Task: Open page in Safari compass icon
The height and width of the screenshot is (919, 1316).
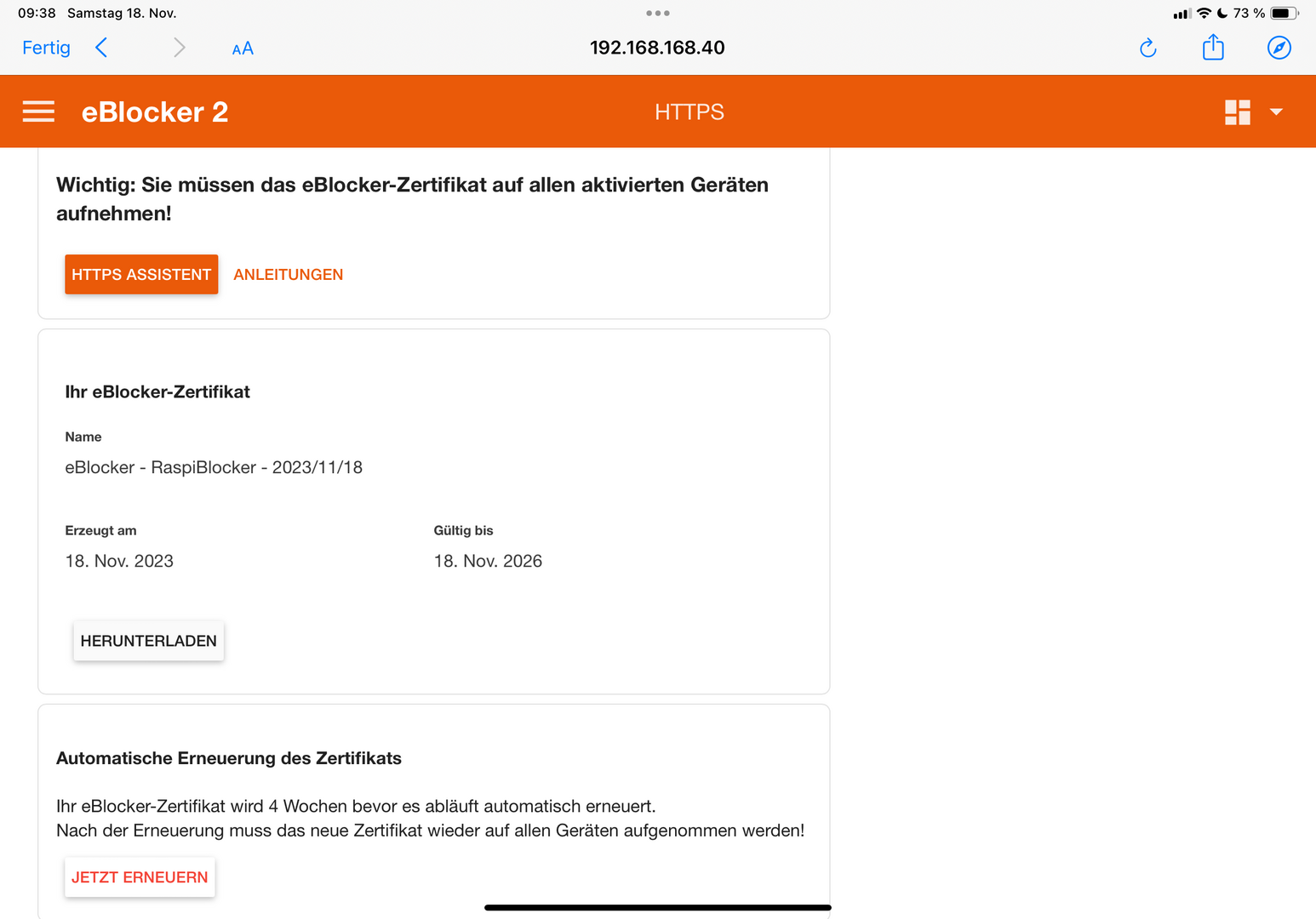Action: pyautogui.click(x=1279, y=48)
